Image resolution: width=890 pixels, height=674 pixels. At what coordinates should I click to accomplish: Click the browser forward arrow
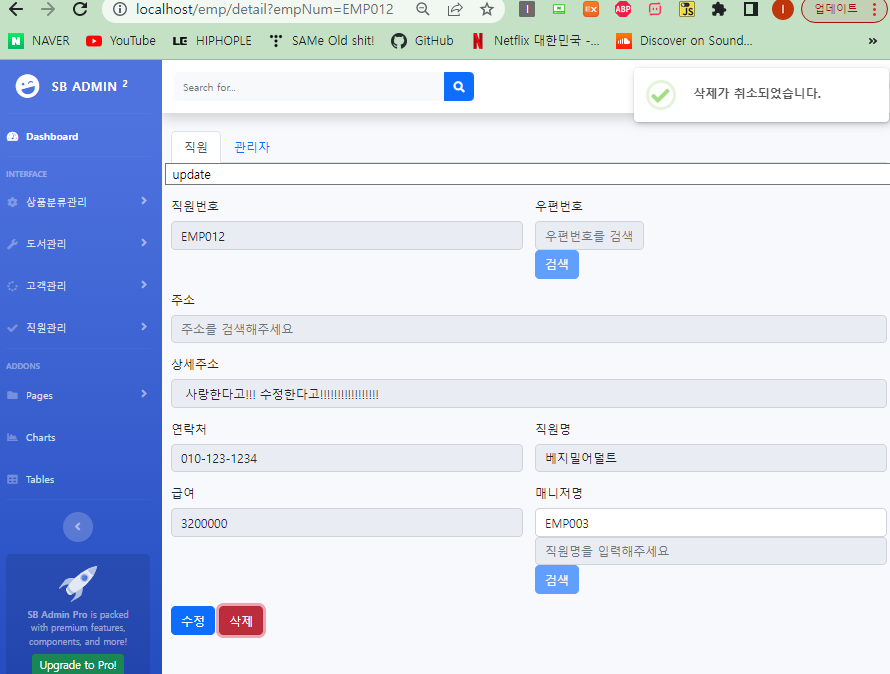pos(48,9)
